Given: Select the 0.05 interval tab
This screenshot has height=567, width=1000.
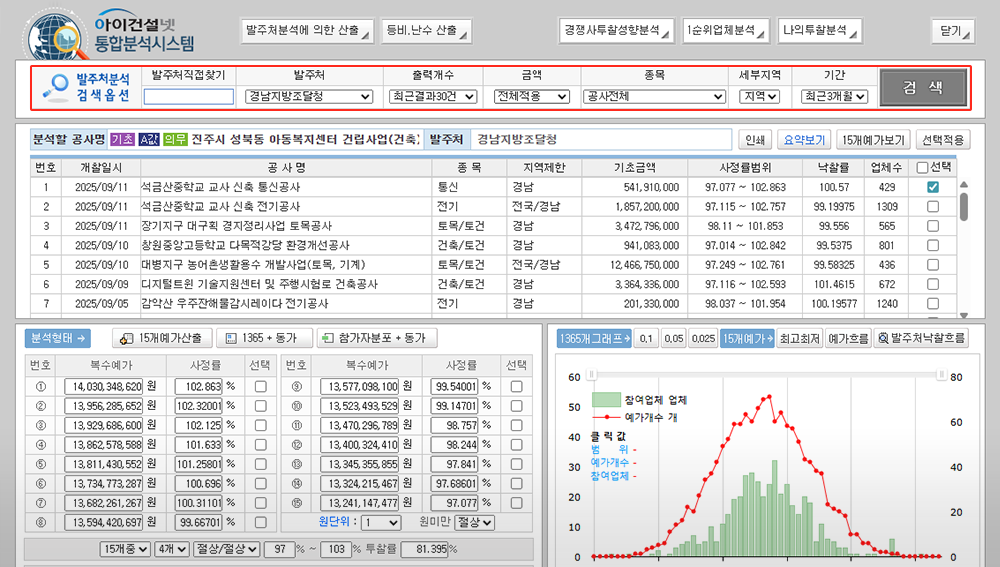Looking at the screenshot, I should [673, 338].
